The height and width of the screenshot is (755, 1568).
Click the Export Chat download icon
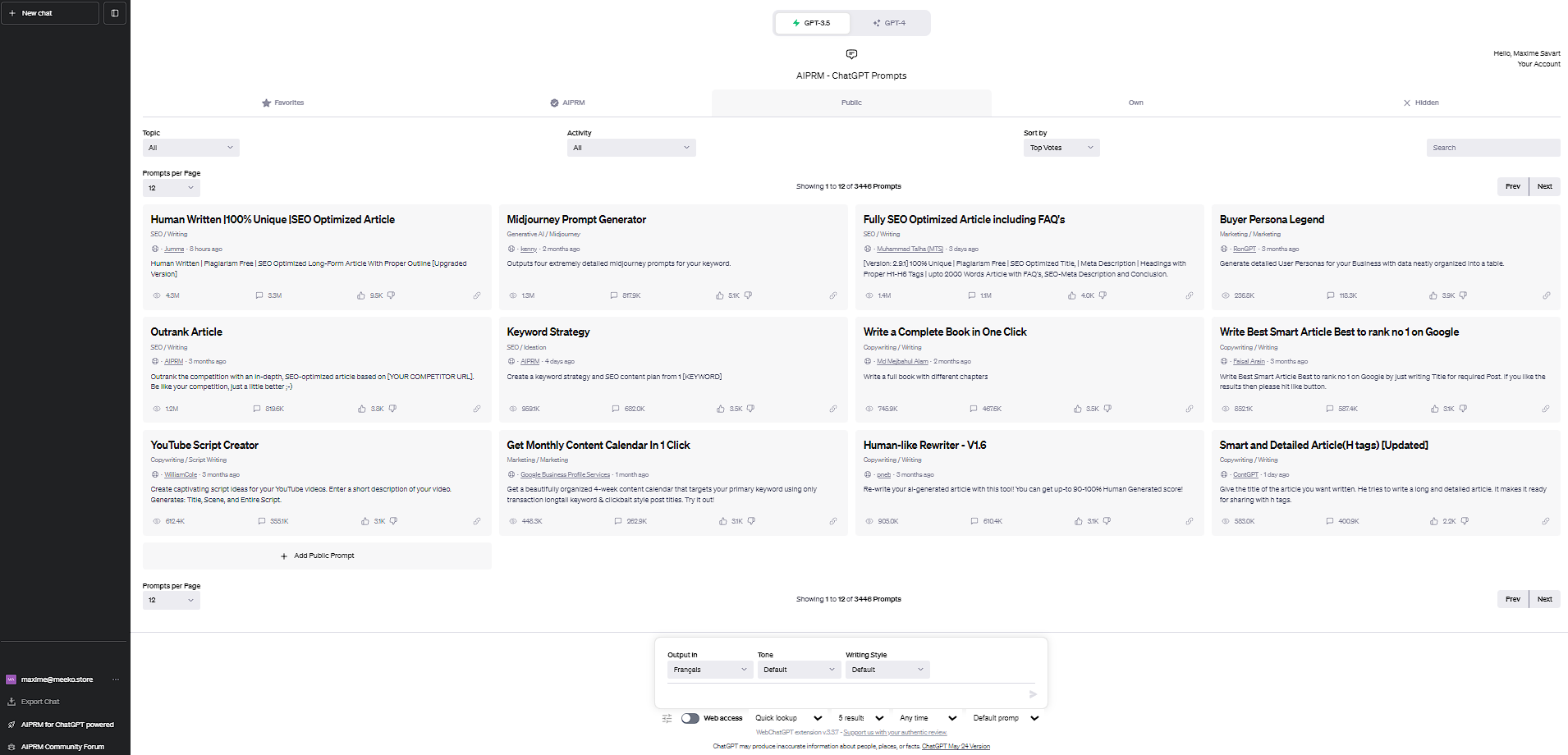click(11, 702)
